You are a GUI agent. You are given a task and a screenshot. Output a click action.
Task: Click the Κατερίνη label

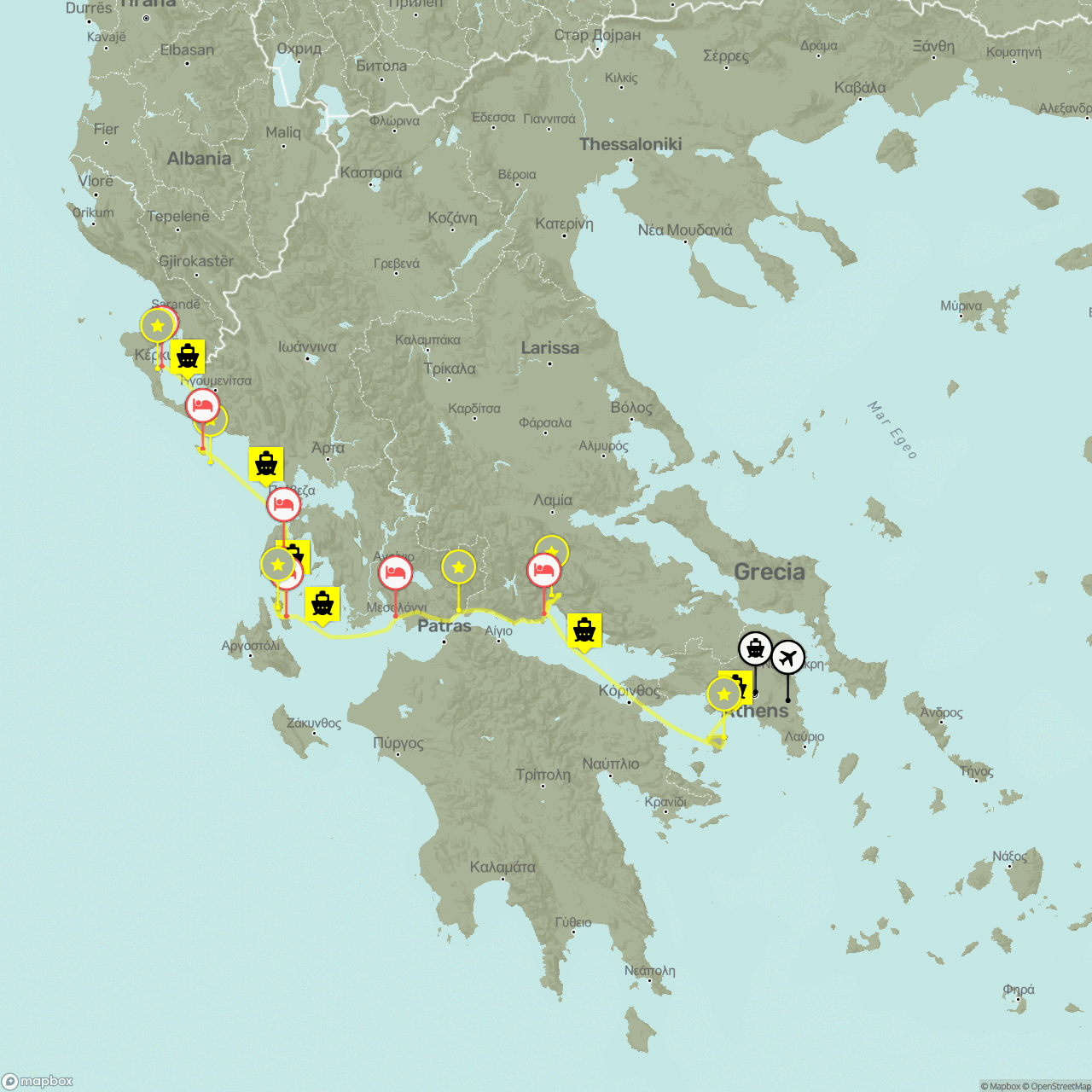pos(564,224)
